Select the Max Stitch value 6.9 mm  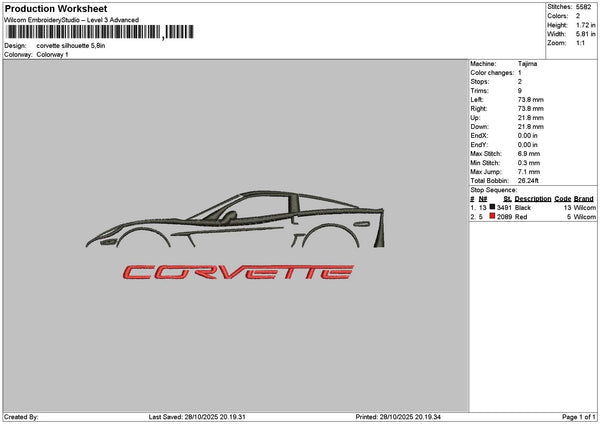coord(529,153)
